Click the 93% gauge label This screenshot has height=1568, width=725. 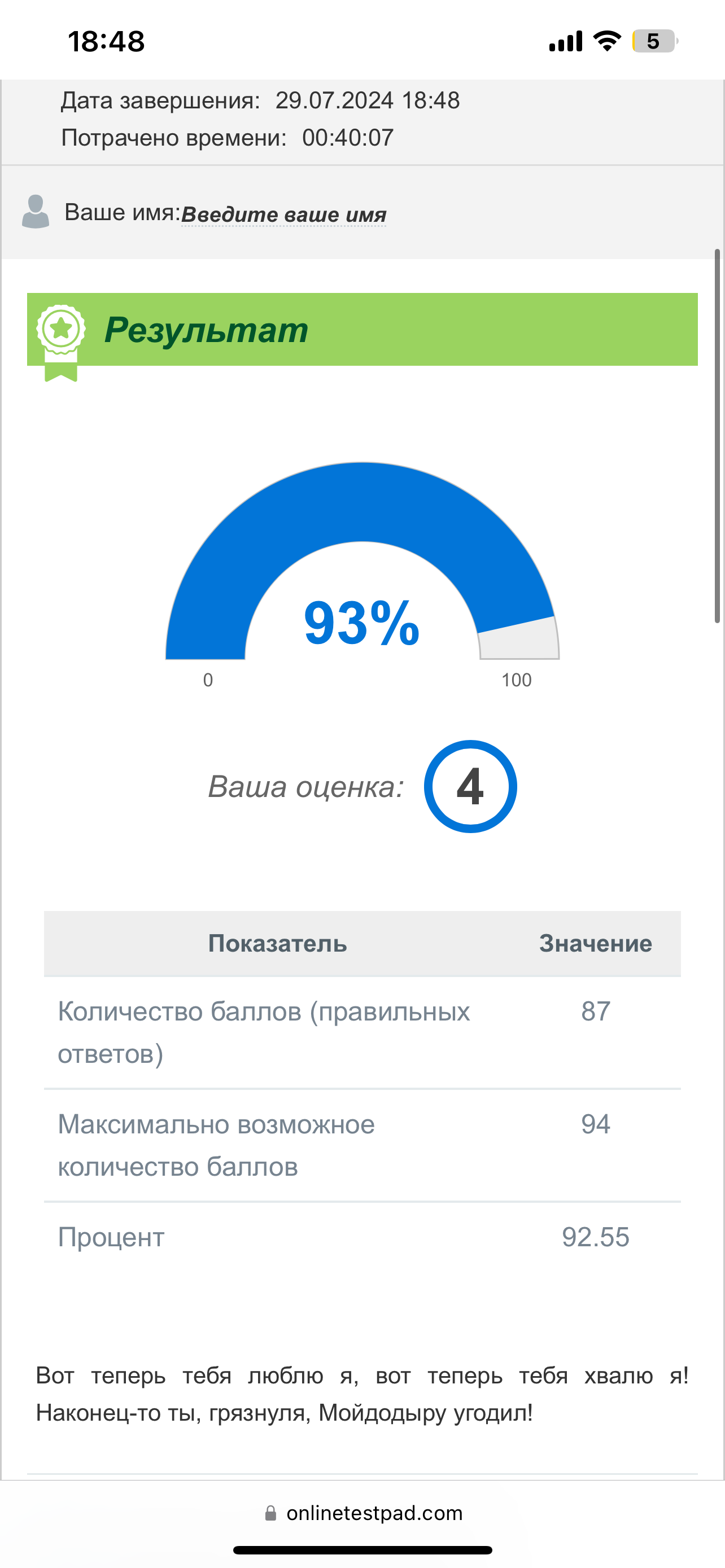pyautogui.click(x=361, y=623)
